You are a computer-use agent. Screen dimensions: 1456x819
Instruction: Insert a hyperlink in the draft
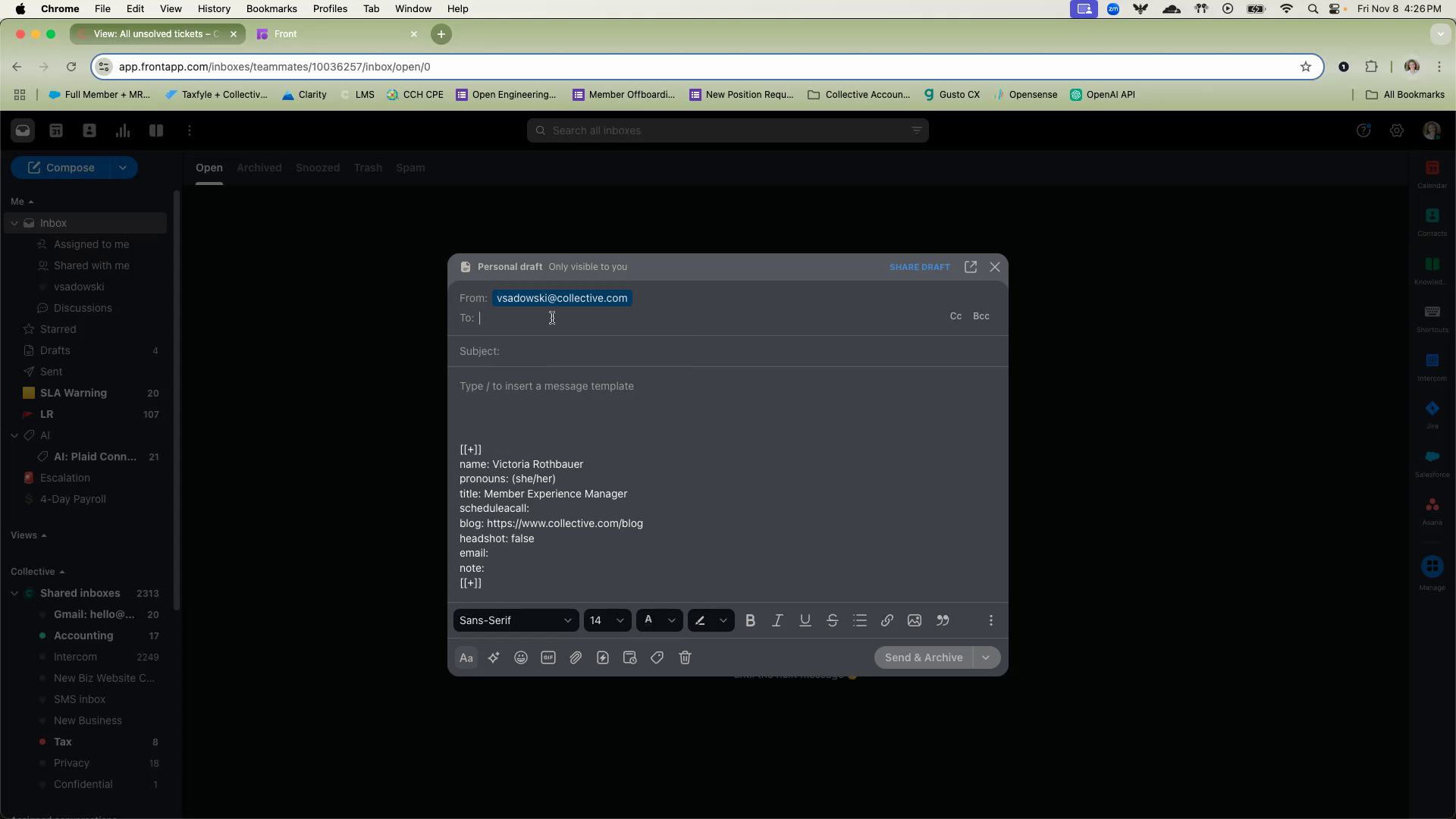click(x=886, y=621)
